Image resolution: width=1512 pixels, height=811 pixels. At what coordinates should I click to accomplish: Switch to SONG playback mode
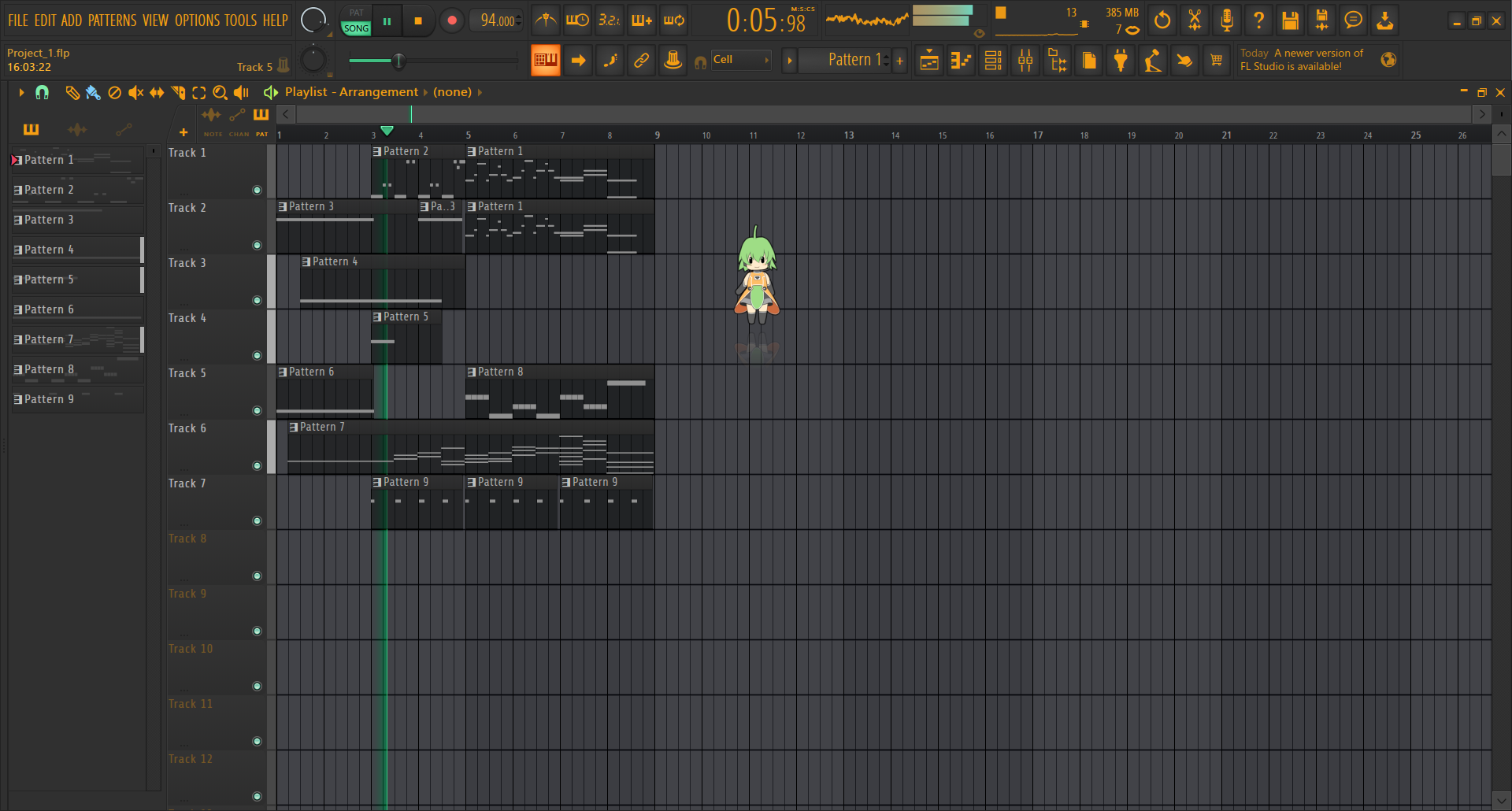pos(356,28)
